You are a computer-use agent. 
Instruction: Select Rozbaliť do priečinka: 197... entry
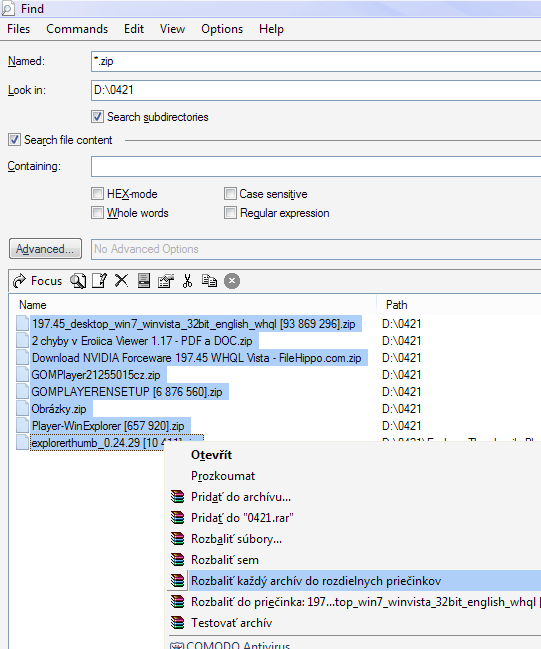(354, 602)
